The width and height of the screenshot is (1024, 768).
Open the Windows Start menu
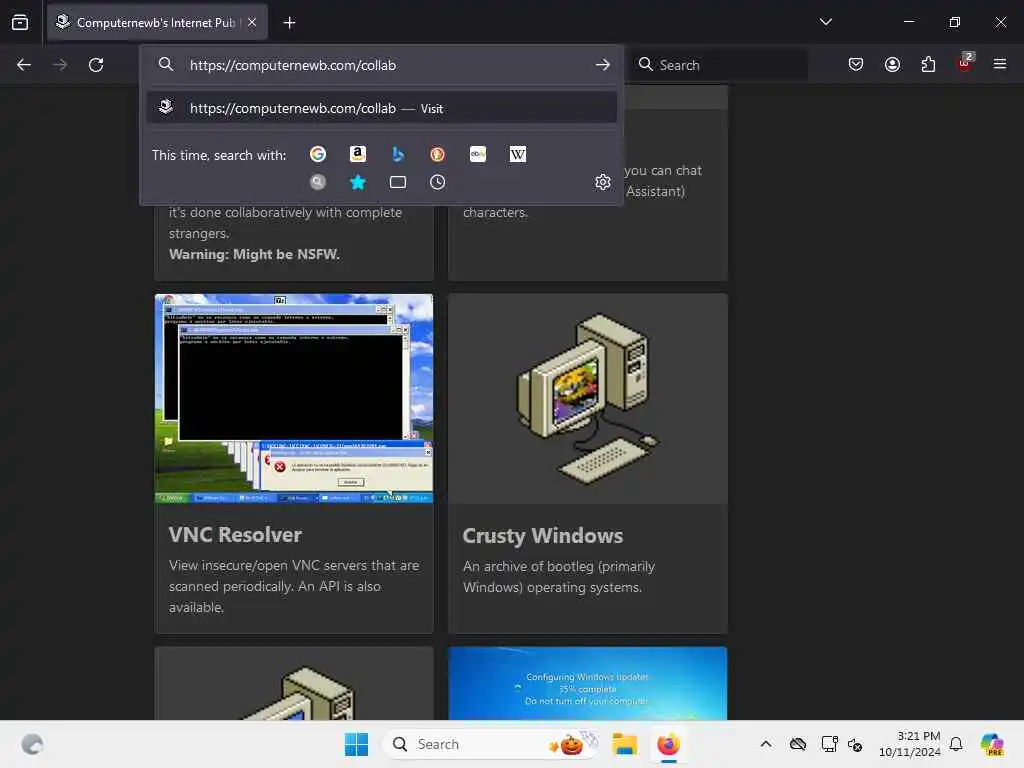coord(357,744)
